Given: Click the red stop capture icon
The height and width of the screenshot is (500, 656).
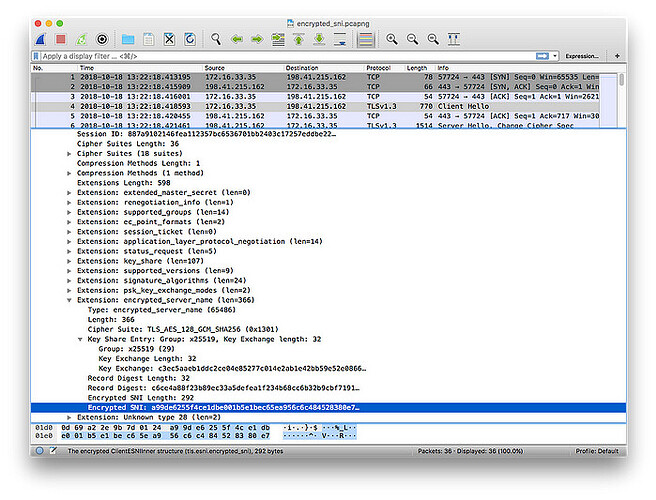Looking at the screenshot, I should (61, 39).
